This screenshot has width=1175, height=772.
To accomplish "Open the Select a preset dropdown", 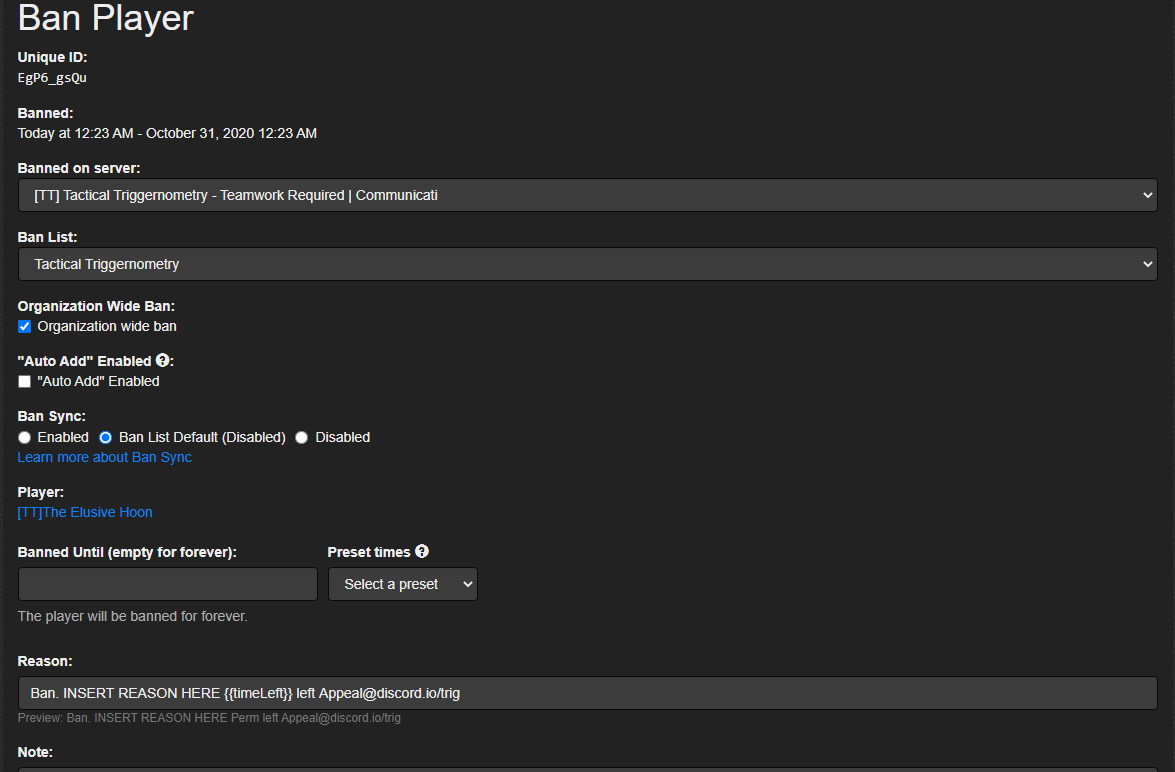I will click(402, 584).
